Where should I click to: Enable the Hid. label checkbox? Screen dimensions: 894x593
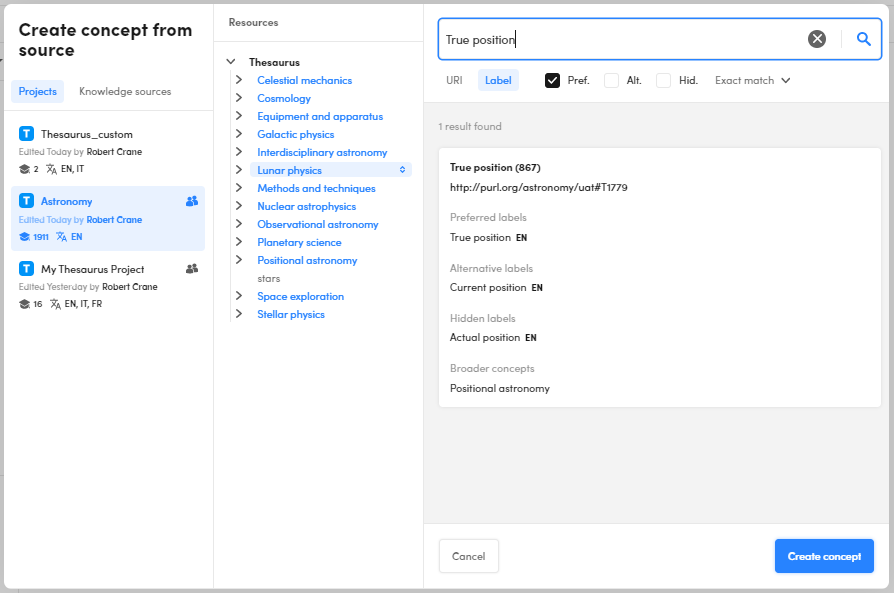click(663, 80)
